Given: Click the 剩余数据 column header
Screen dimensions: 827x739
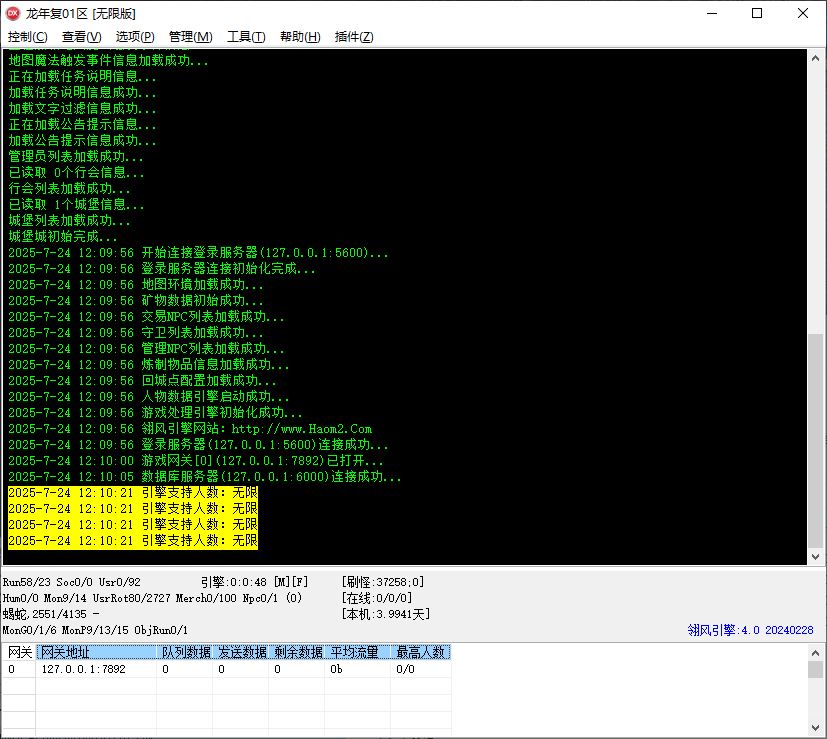Looking at the screenshot, I should (x=297, y=652).
